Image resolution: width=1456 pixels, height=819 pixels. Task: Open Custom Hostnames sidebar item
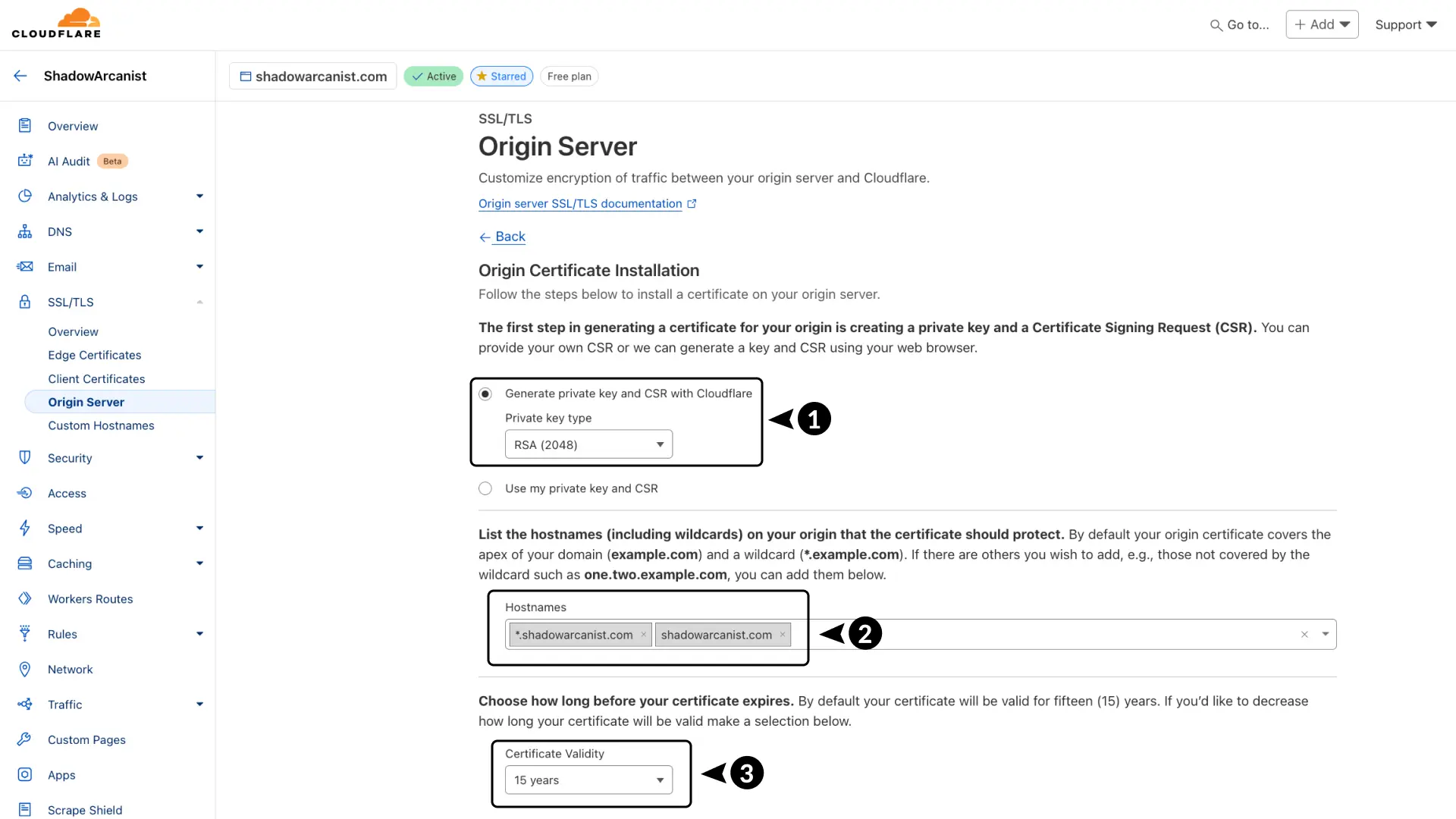tap(101, 425)
